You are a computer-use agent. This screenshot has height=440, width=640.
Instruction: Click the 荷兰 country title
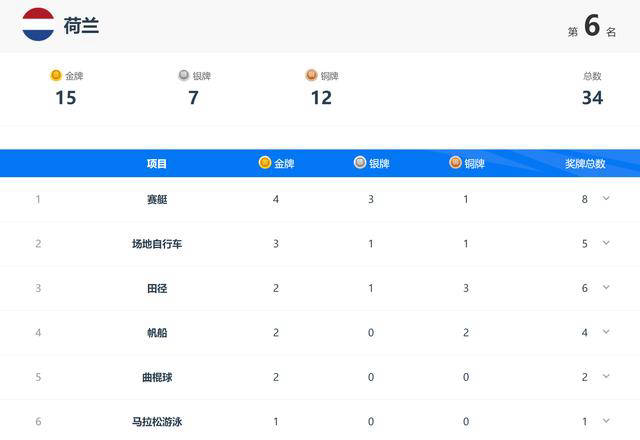coord(81,26)
